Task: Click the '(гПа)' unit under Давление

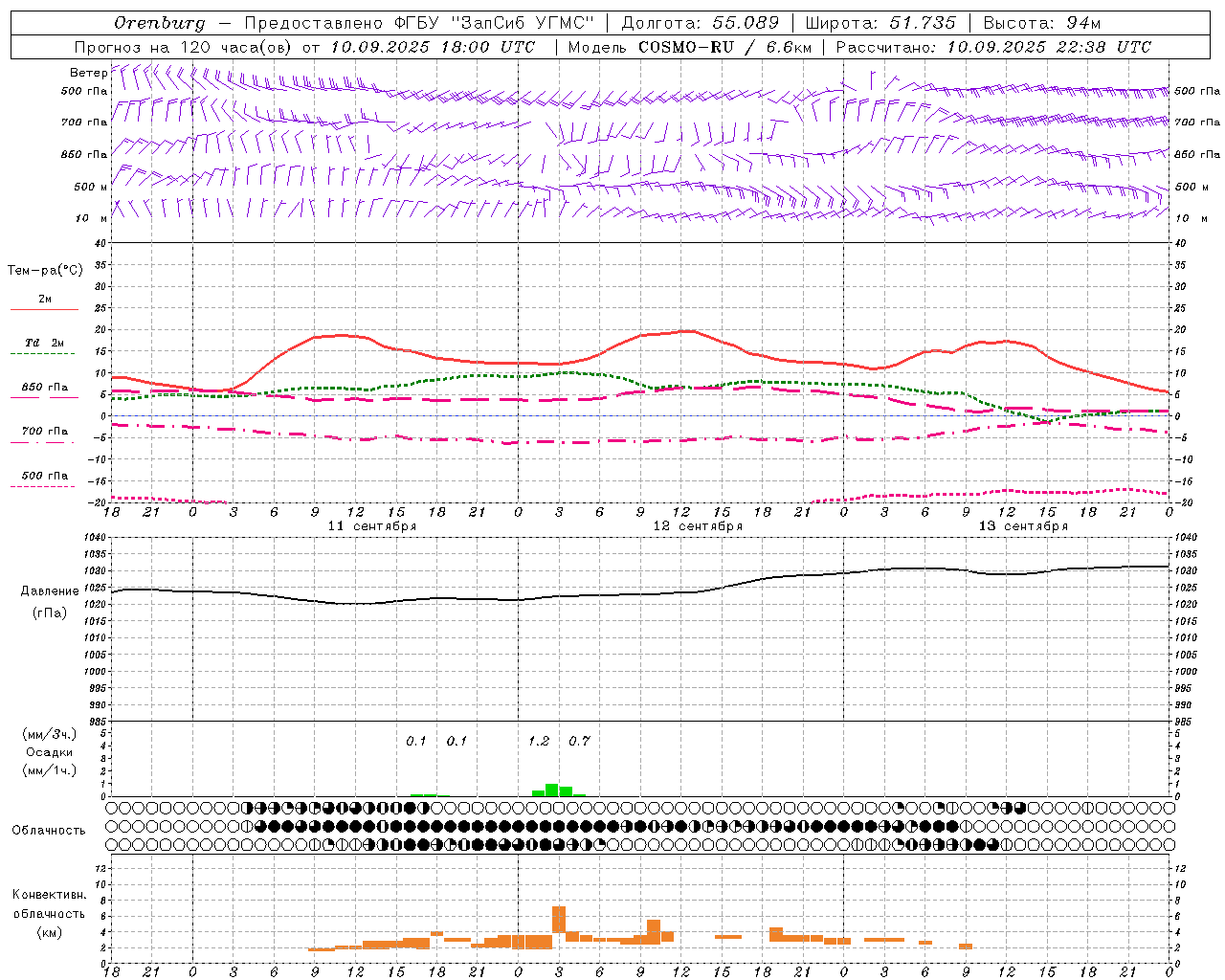Action: [x=50, y=613]
